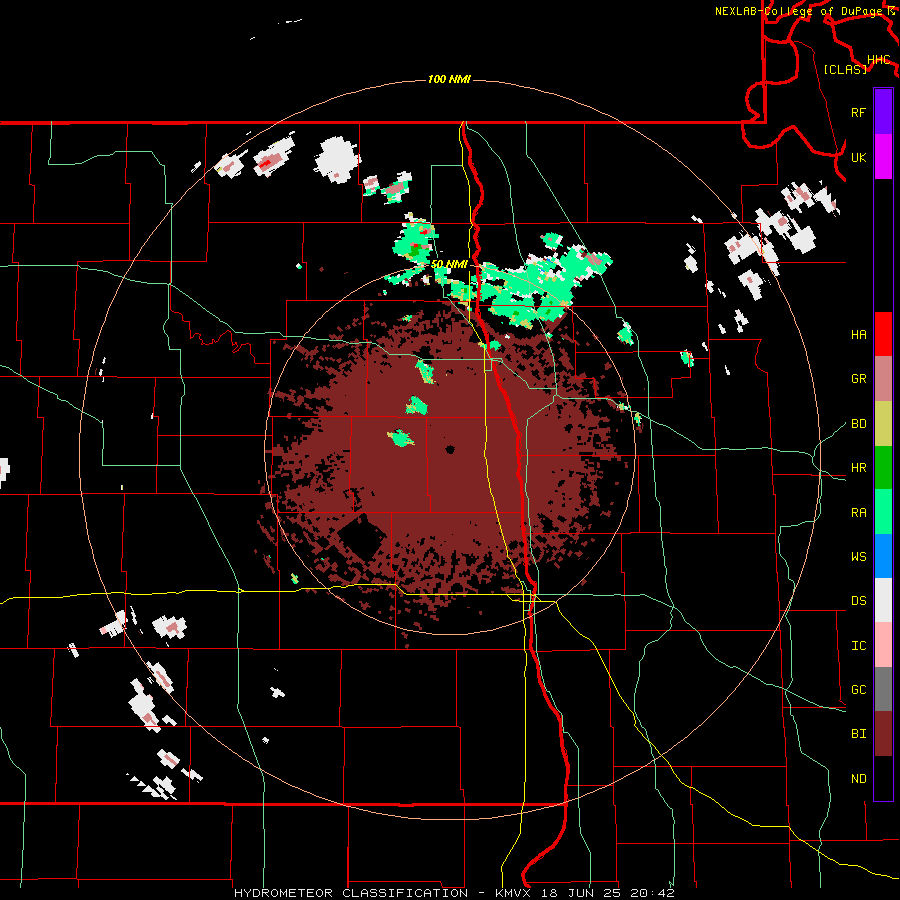
Task: Click the 100 NMI range ring label
Action: click(x=449, y=79)
